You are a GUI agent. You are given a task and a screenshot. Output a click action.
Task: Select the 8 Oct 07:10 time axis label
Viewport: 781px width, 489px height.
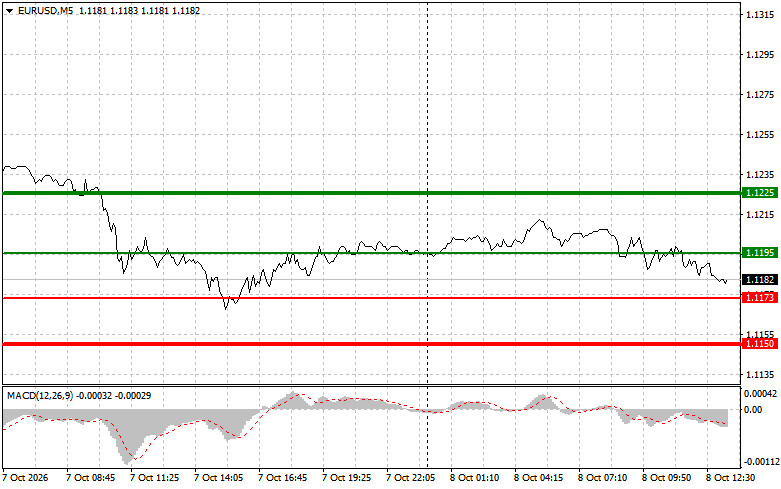coord(603,478)
